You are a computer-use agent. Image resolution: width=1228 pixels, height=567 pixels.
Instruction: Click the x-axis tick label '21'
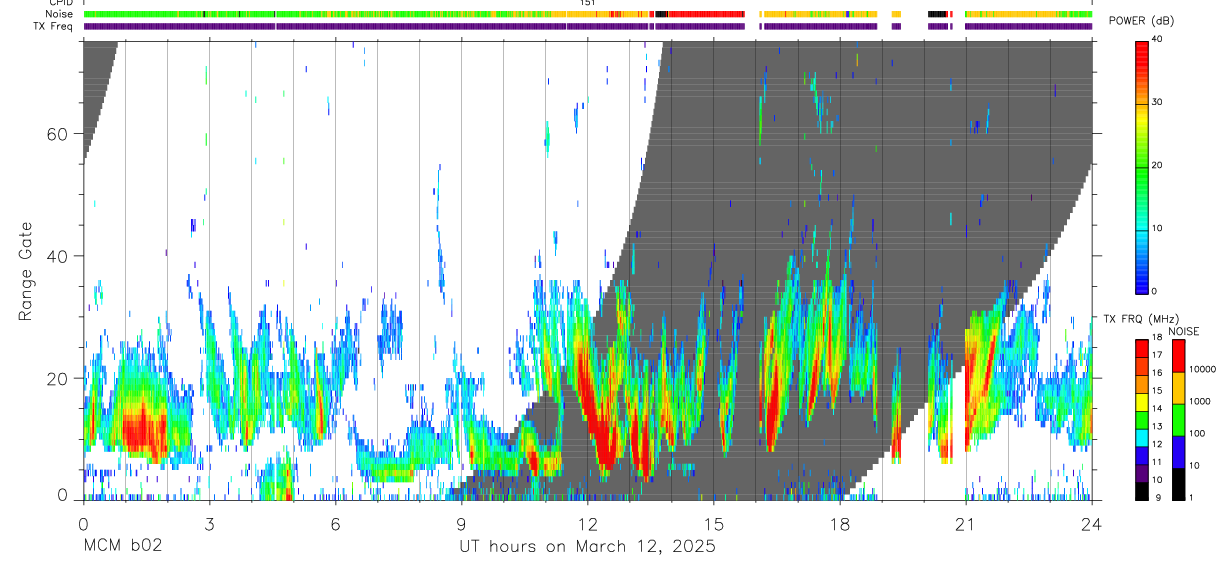click(966, 524)
